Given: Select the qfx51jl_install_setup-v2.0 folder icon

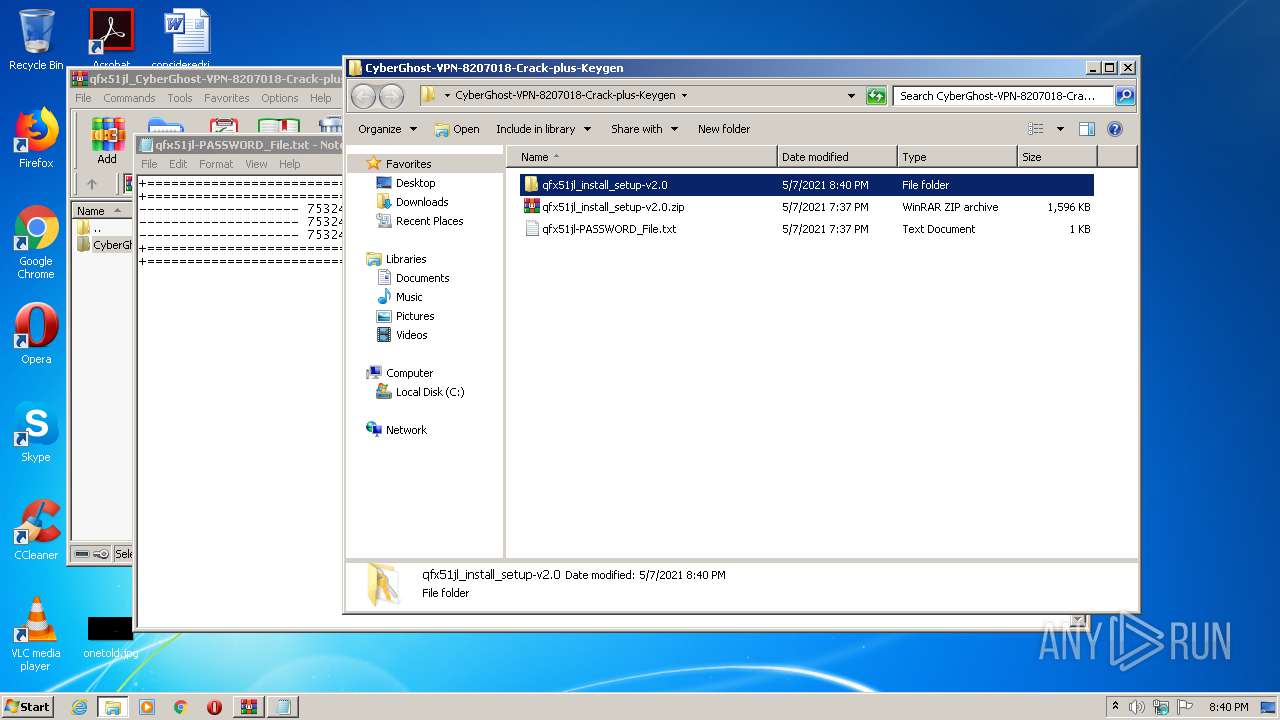Looking at the screenshot, I should [x=531, y=185].
